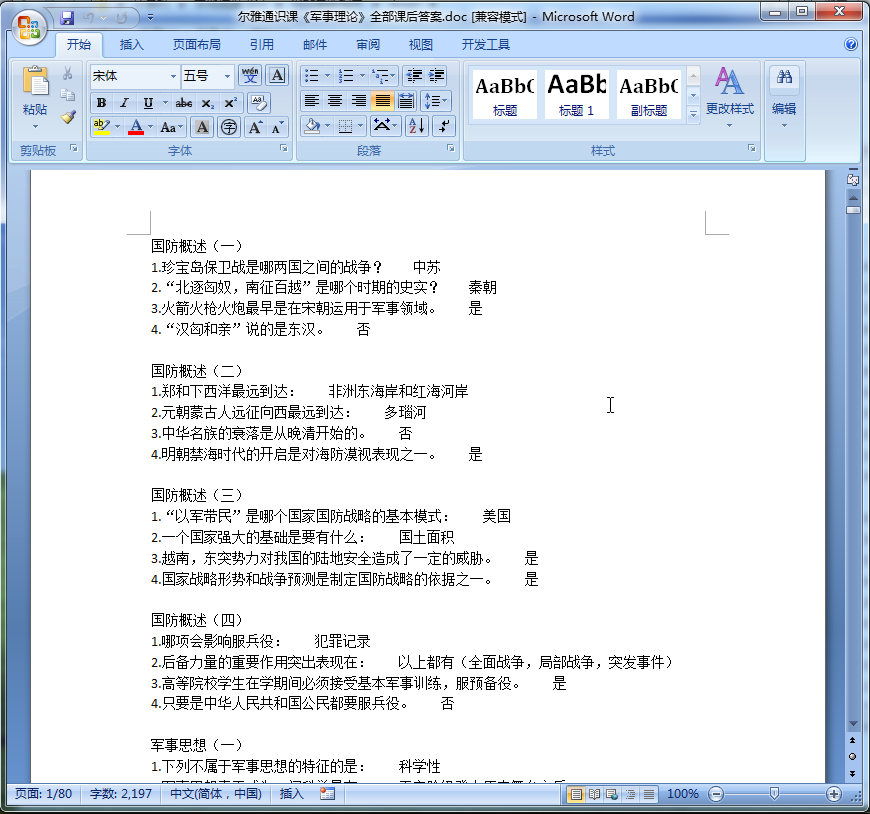Increase paragraph indent

[x=437, y=75]
